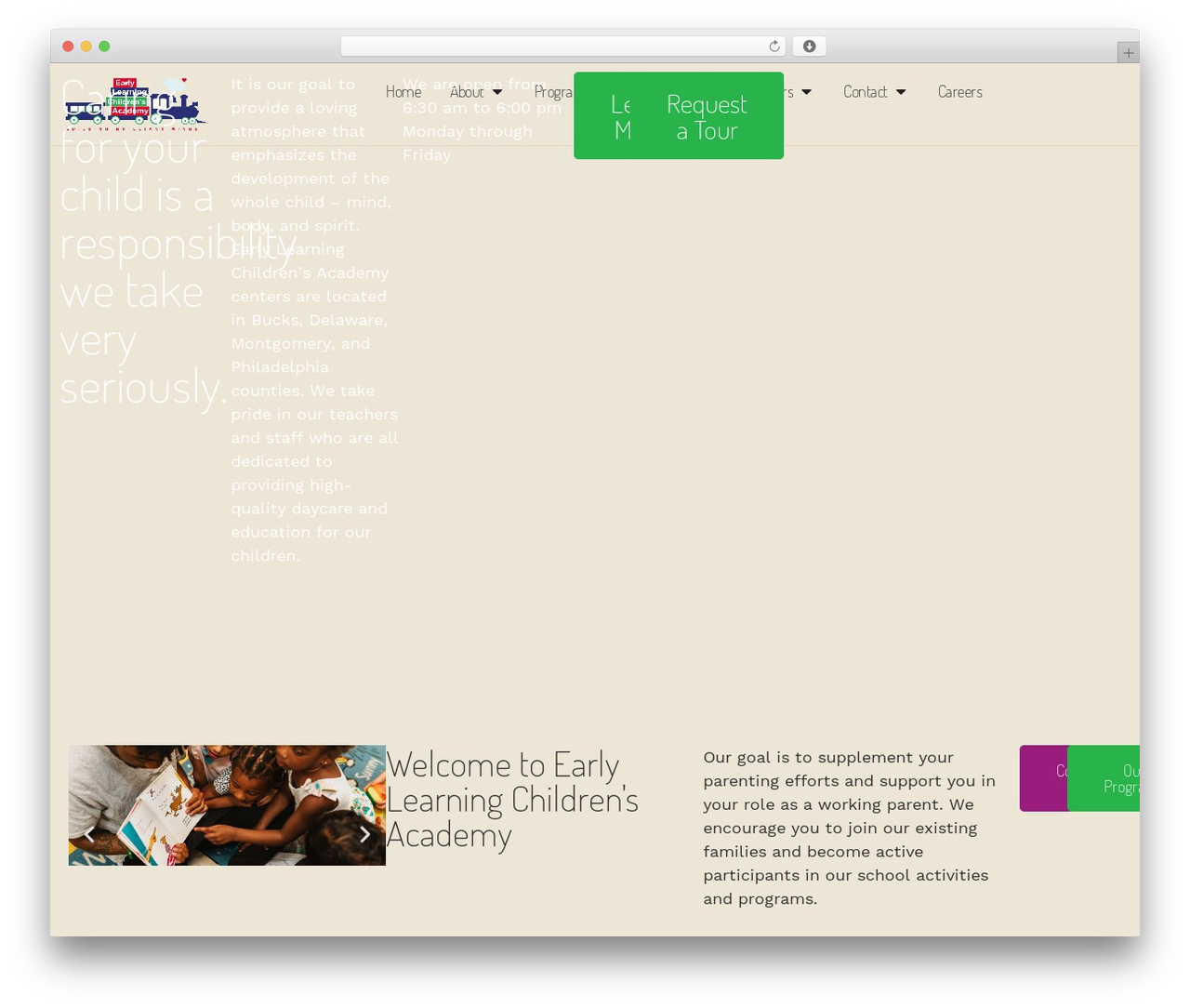Screen dimensions: 1190x1008
Task: Click the Welcome to Early Learning heading
Action: [512, 800]
